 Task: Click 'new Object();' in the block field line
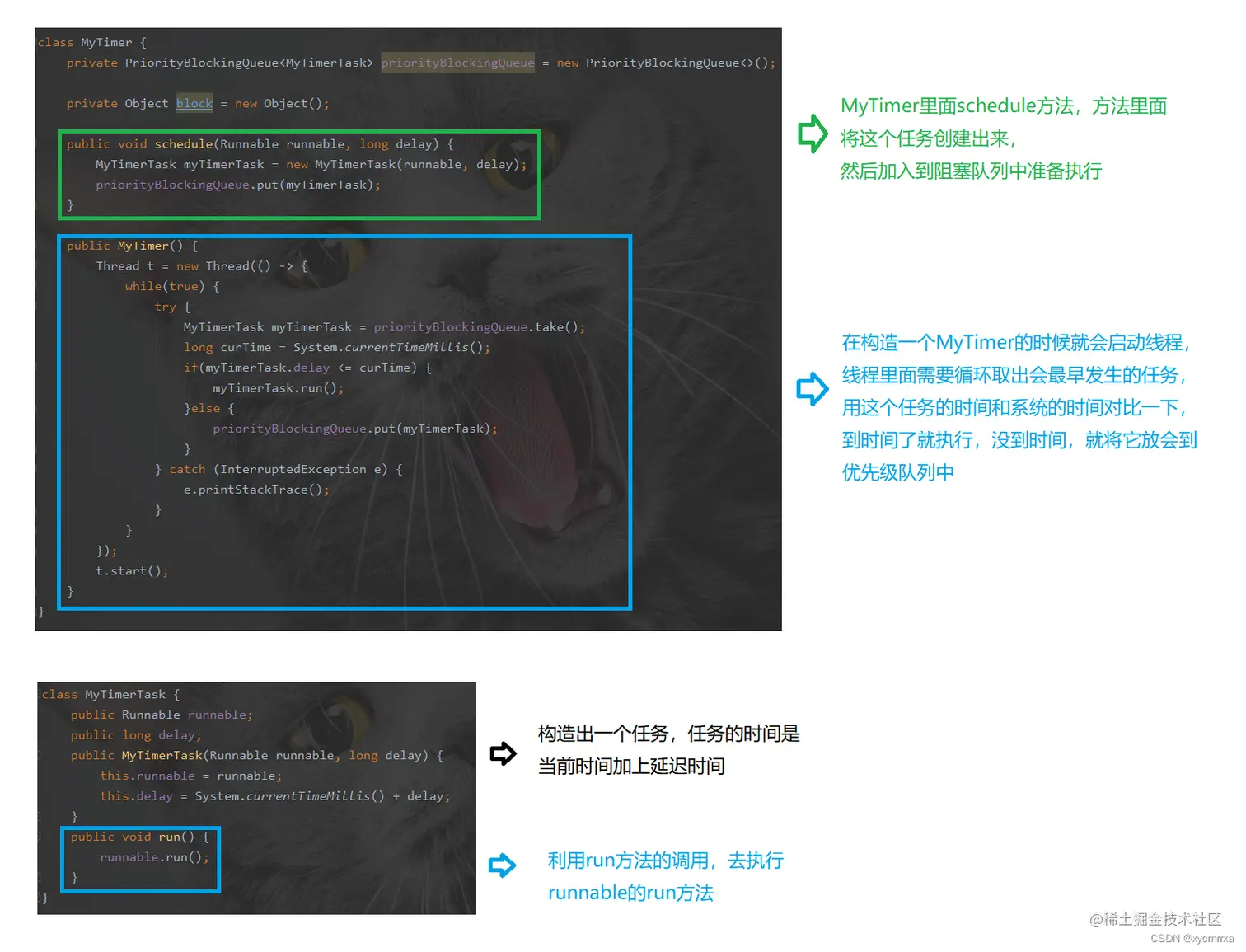point(282,103)
